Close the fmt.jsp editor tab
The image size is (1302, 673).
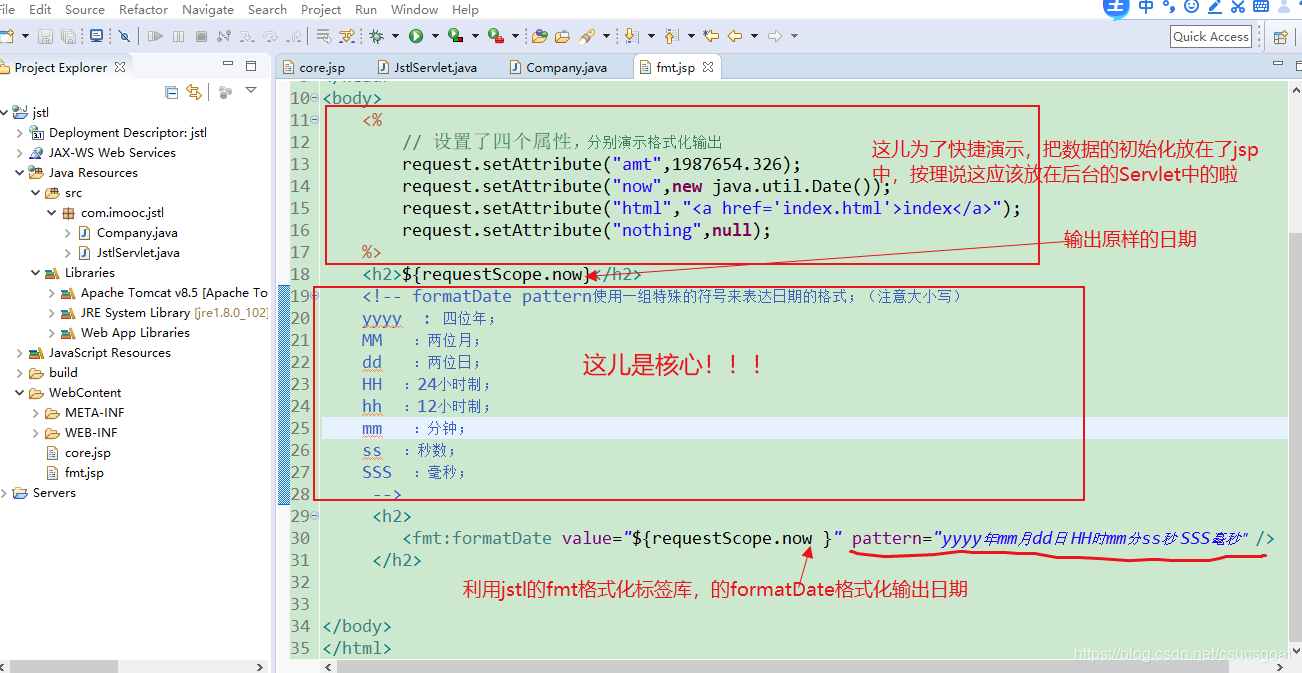click(x=707, y=67)
